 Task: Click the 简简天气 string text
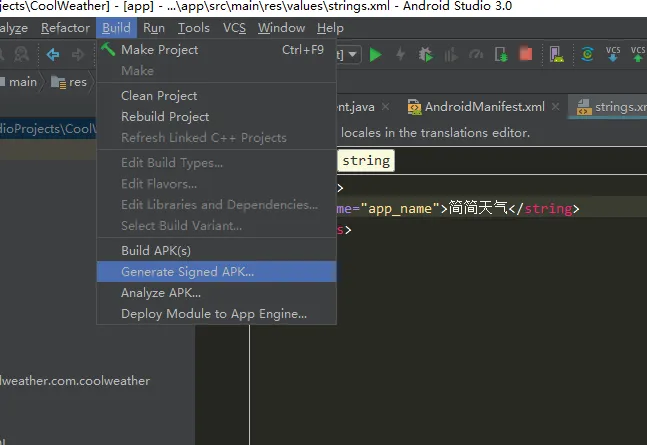point(478,208)
